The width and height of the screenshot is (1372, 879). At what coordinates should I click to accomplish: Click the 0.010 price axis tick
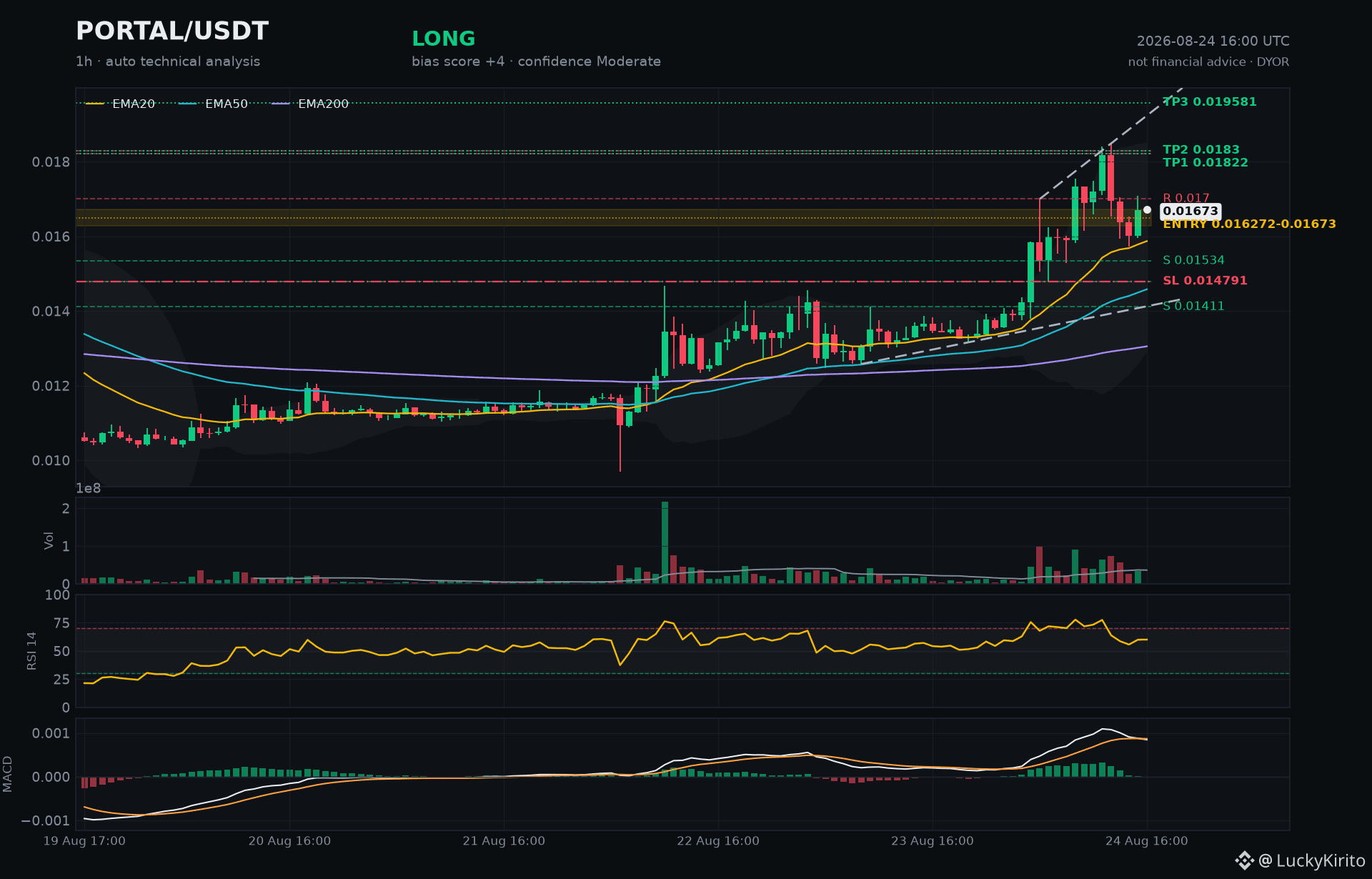click(x=51, y=461)
